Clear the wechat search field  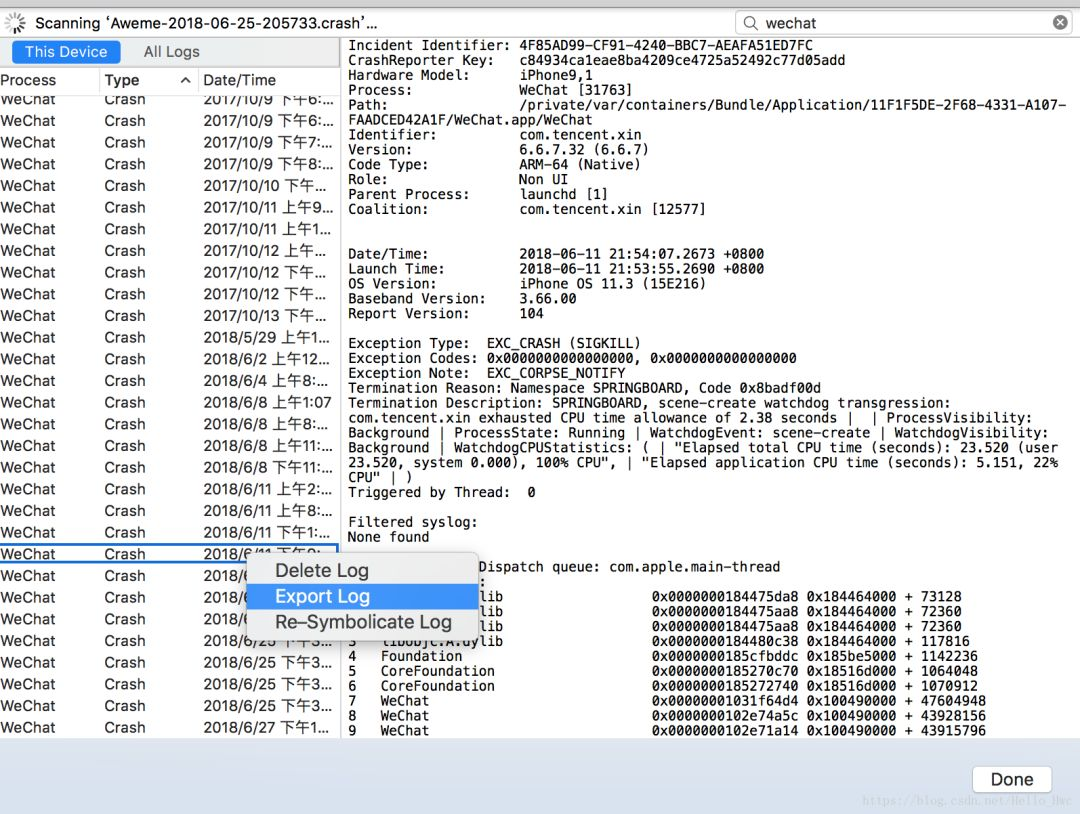point(1060,23)
